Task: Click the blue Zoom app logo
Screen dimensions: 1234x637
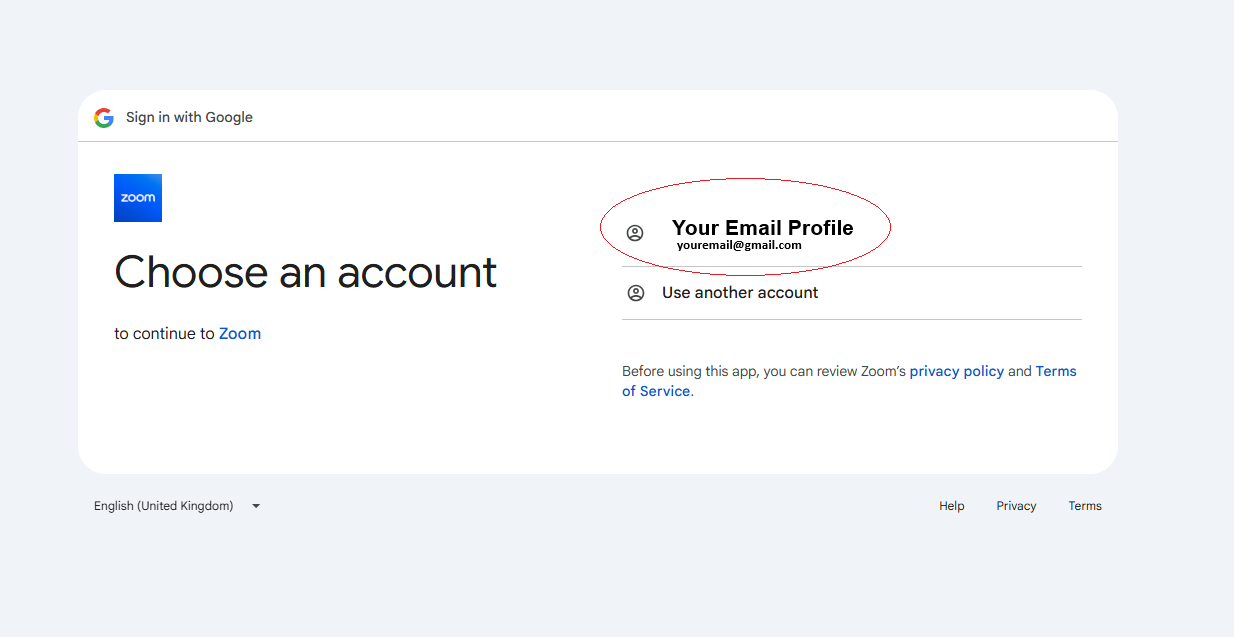Action: tap(138, 198)
